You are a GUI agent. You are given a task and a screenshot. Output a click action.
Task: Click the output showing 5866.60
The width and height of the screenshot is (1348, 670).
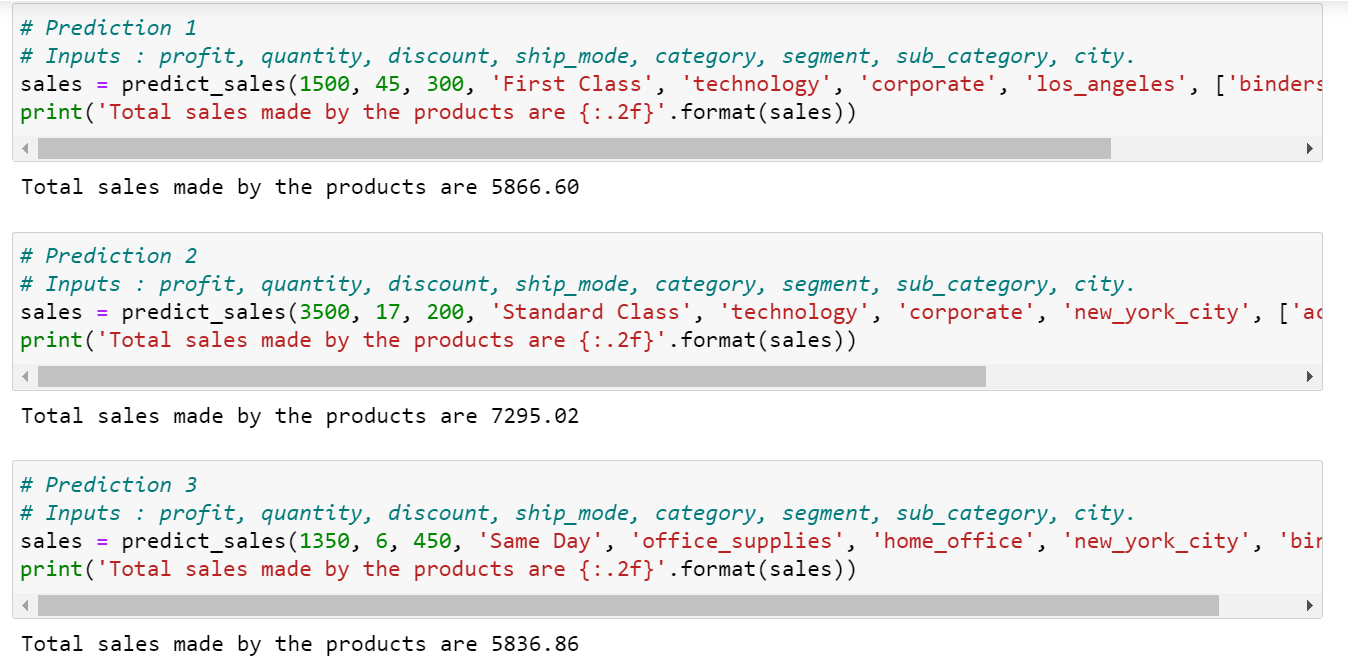click(x=298, y=187)
